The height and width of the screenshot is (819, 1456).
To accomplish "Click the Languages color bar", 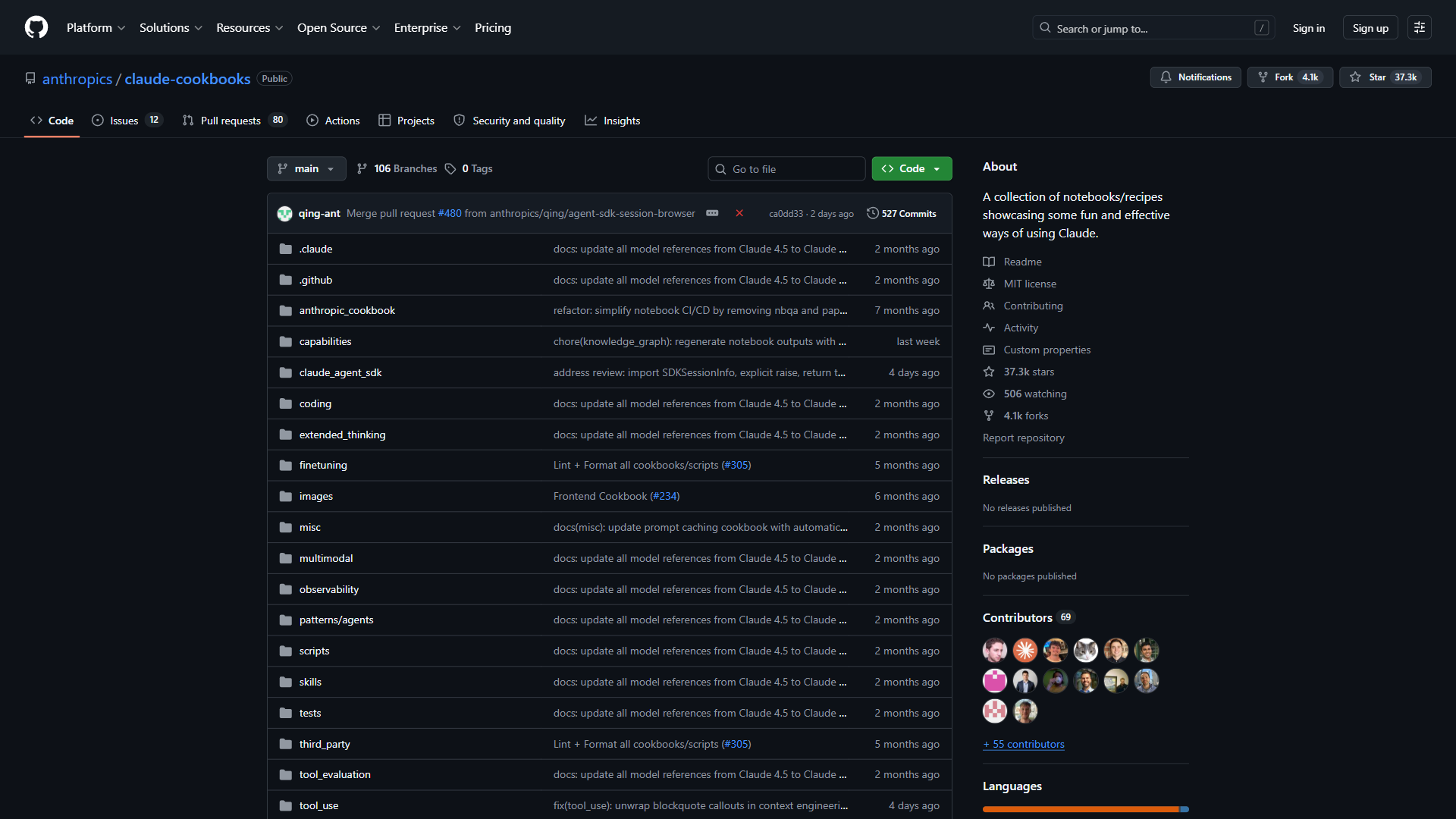I will [x=1086, y=809].
